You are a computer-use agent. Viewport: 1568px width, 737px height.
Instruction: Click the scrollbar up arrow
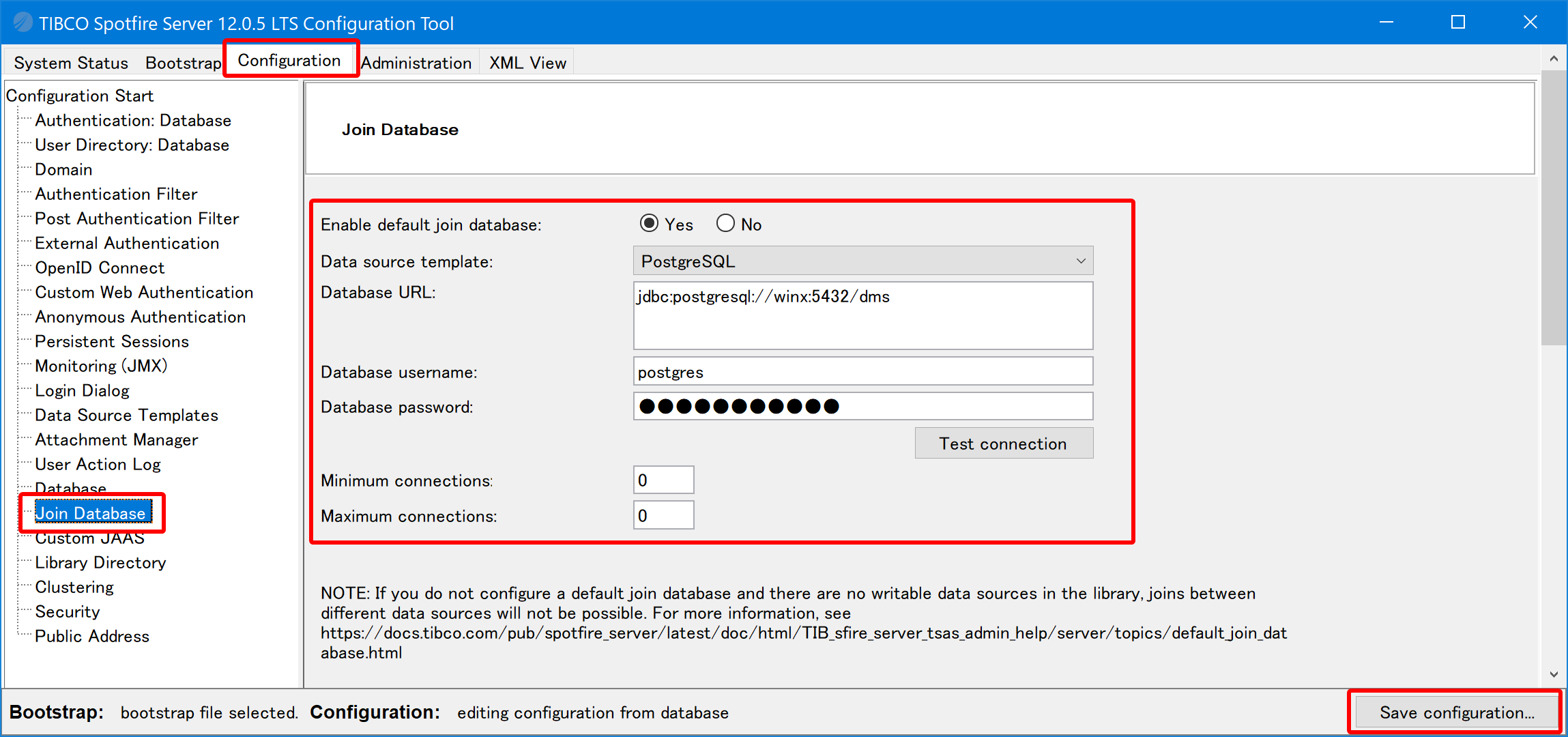1554,59
